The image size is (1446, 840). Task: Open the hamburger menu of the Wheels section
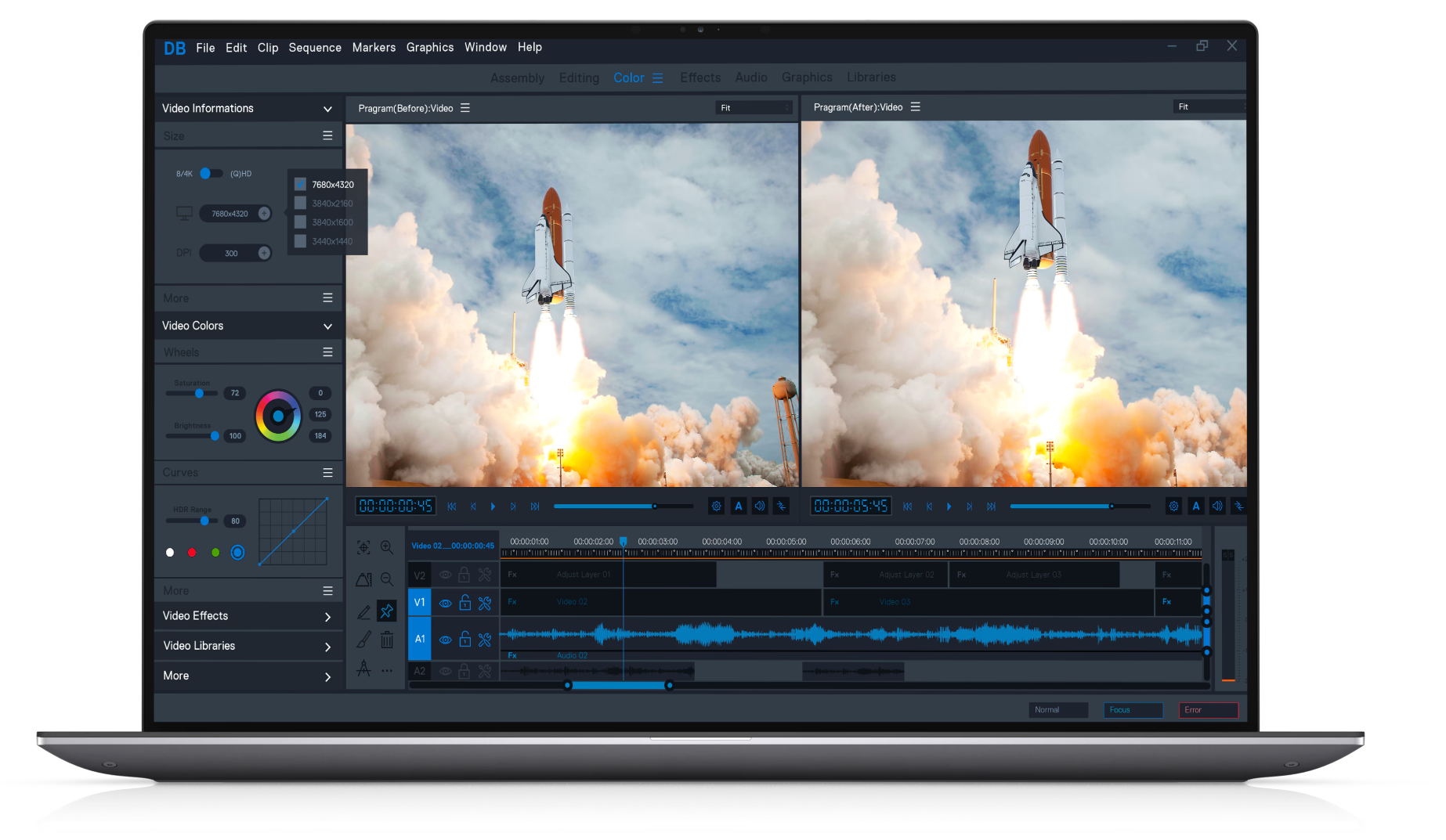pyautogui.click(x=327, y=352)
